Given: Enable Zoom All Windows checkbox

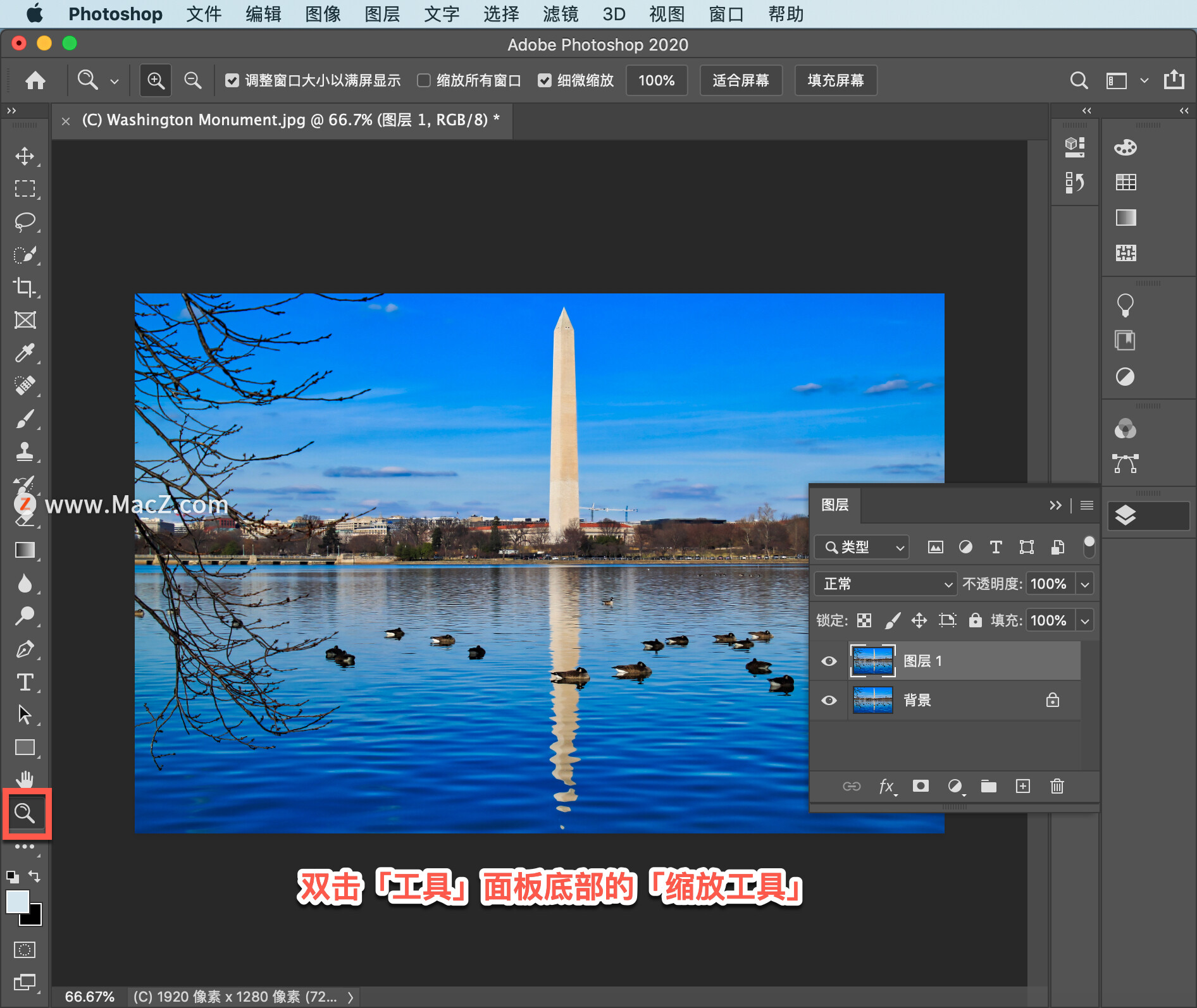Looking at the screenshot, I should pos(424,80).
